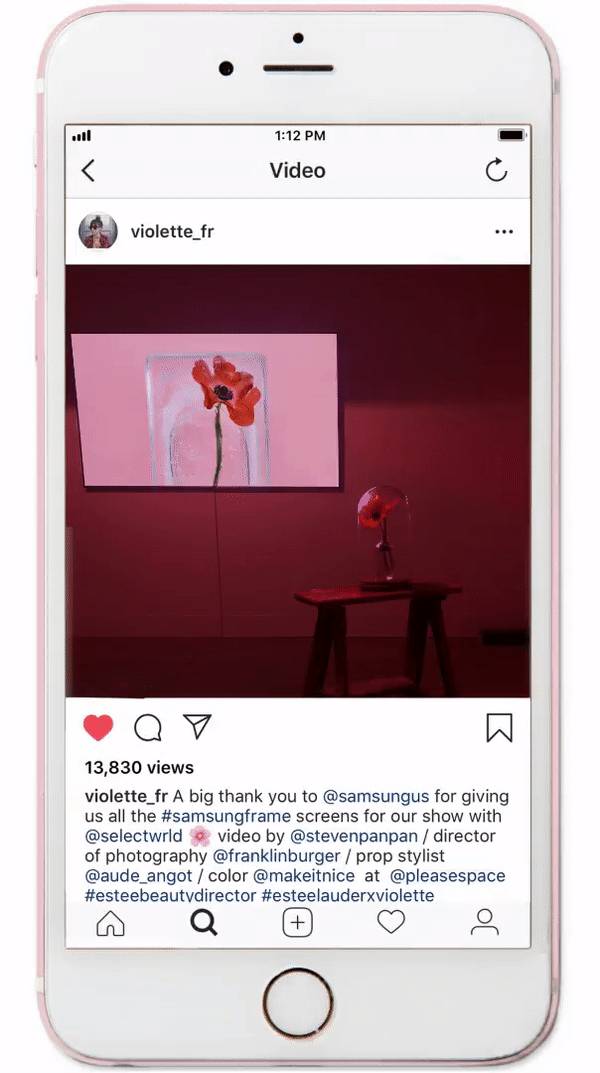This screenshot has width=600, height=1073.
Task: Create new post with plus icon
Action: (x=298, y=922)
